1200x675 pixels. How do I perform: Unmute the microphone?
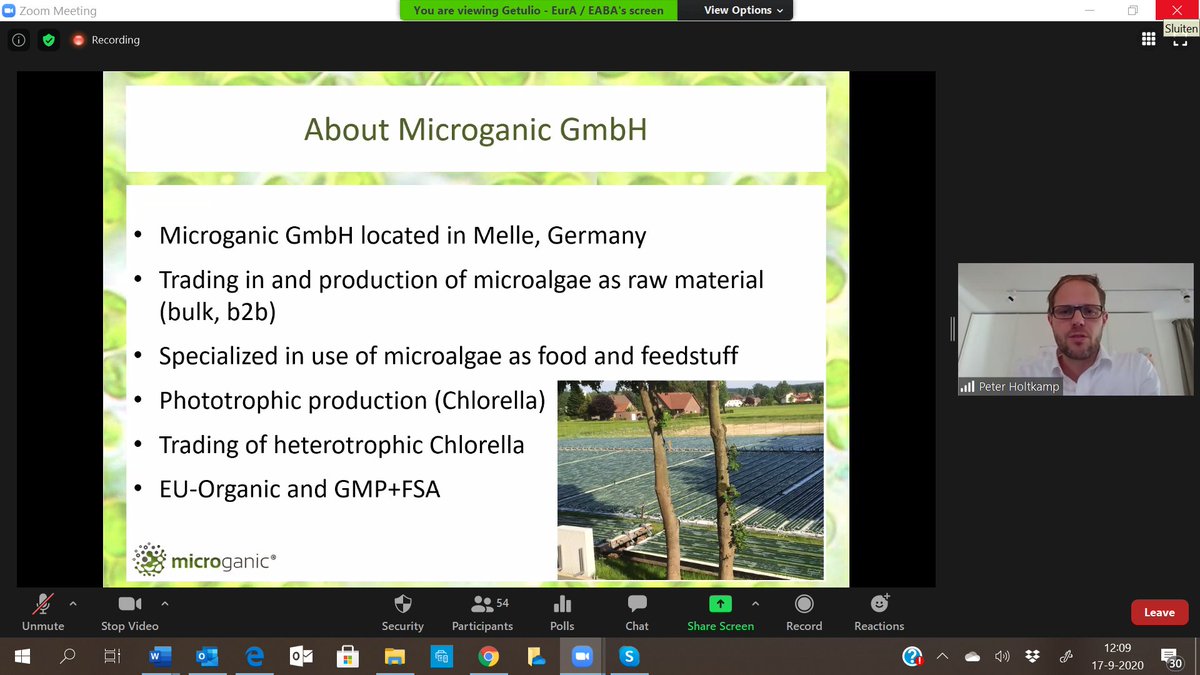43,612
